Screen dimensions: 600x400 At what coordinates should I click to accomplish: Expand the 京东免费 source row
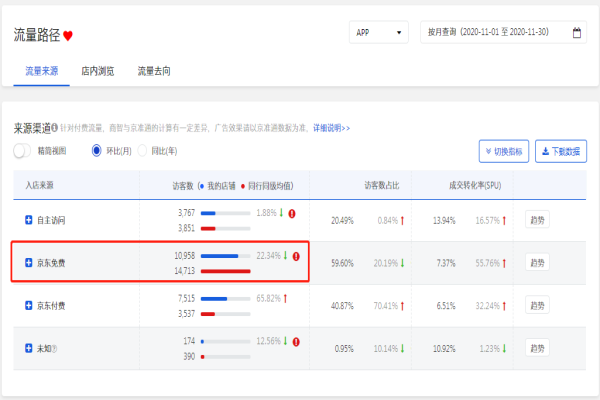click(29, 263)
